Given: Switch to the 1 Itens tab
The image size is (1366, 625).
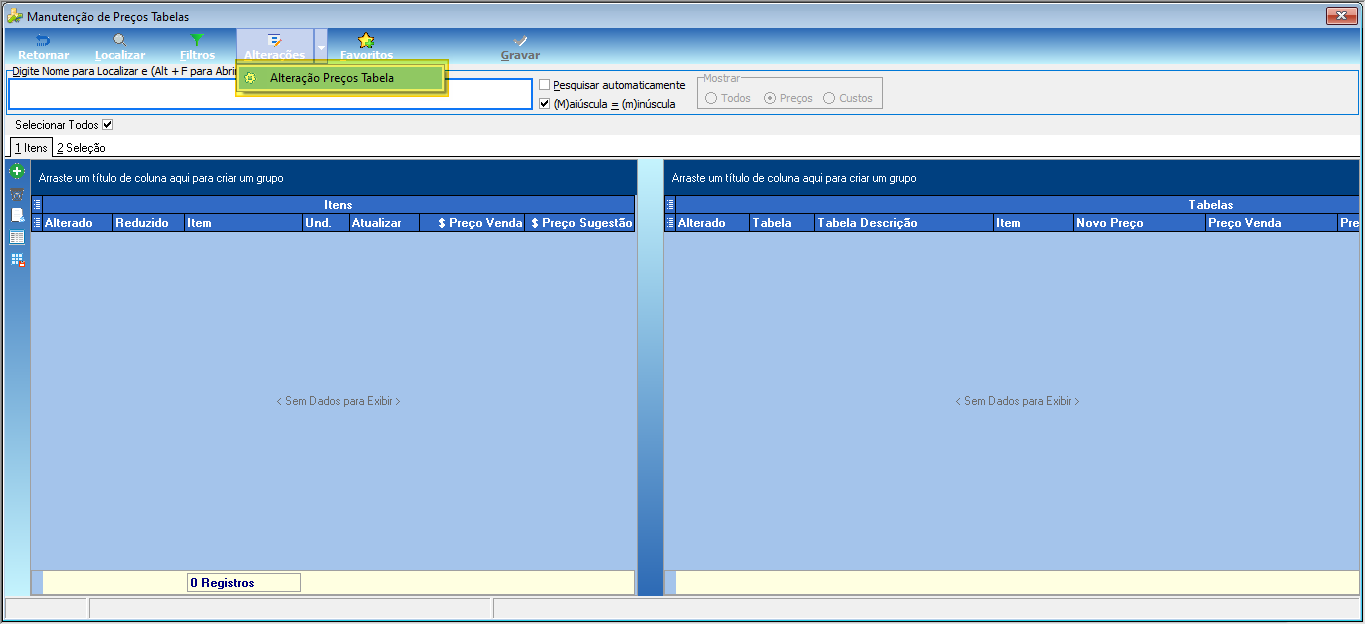Looking at the screenshot, I should [x=30, y=147].
